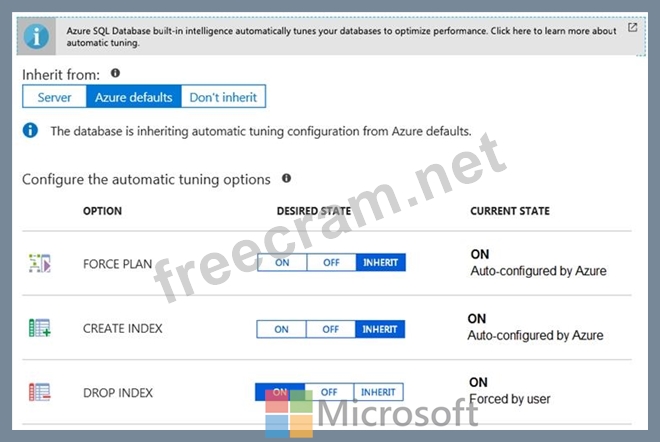This screenshot has height=442, width=660.
Task: Click info icon next to Configure automatic tuning options
Action: click(287, 179)
